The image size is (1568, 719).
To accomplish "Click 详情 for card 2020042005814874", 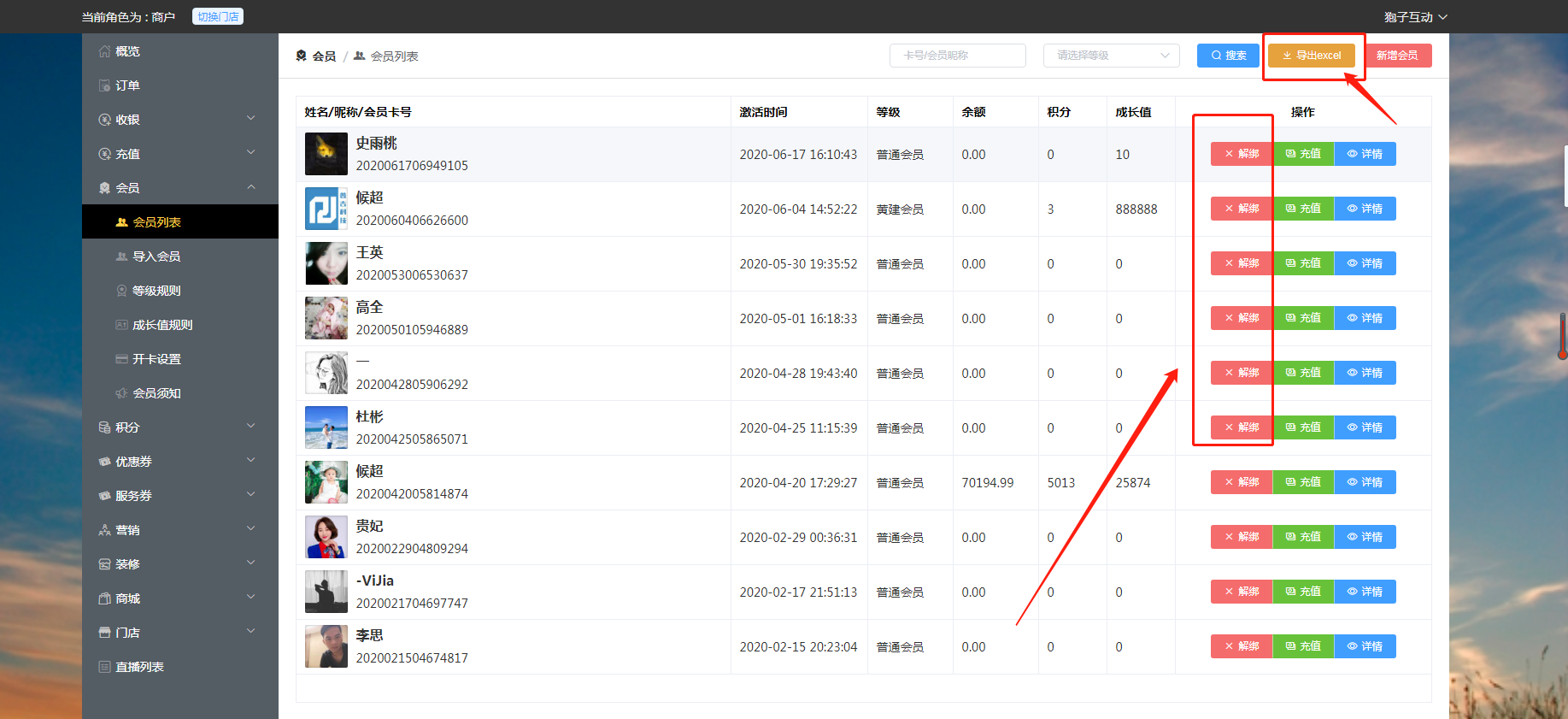I will (x=1365, y=482).
